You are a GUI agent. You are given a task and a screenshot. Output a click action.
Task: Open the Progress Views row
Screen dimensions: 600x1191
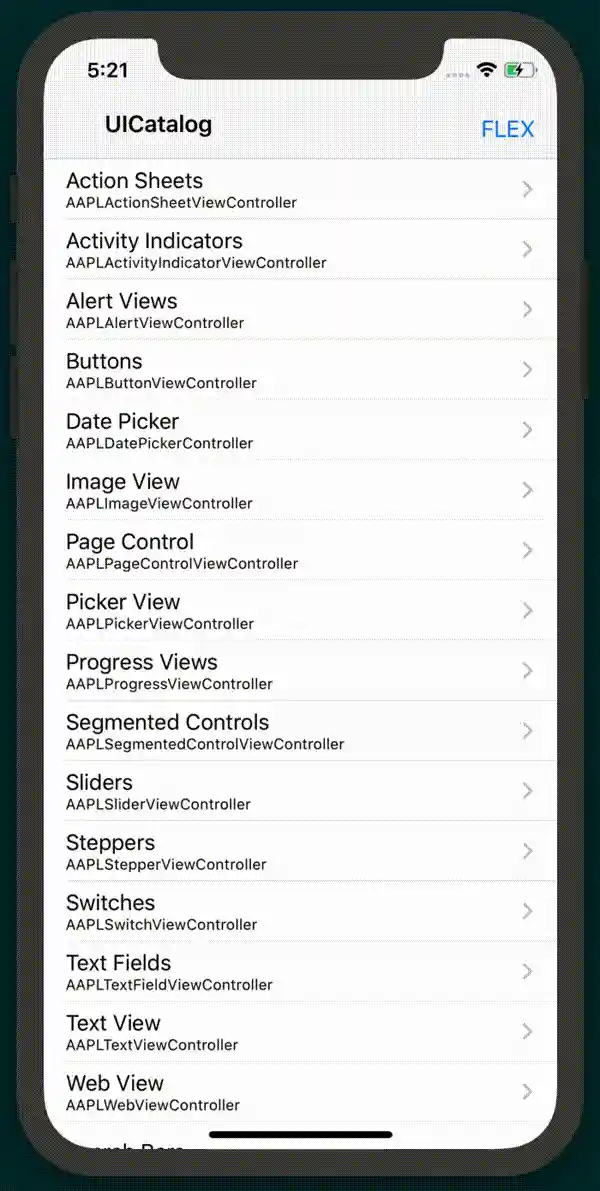pyautogui.click(x=300, y=671)
